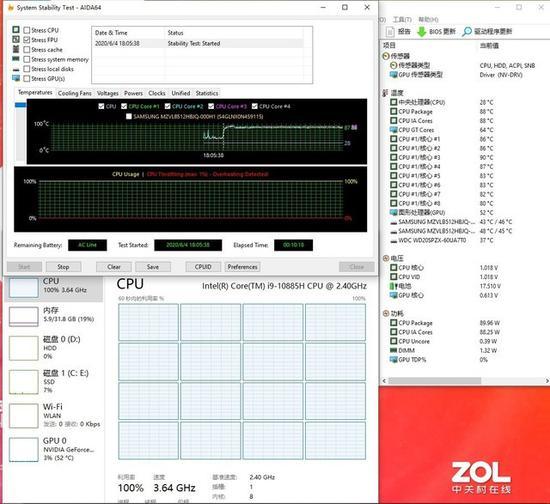The image size is (550, 504).
Task: Click the Stress cache icon
Action: tap(16, 49)
